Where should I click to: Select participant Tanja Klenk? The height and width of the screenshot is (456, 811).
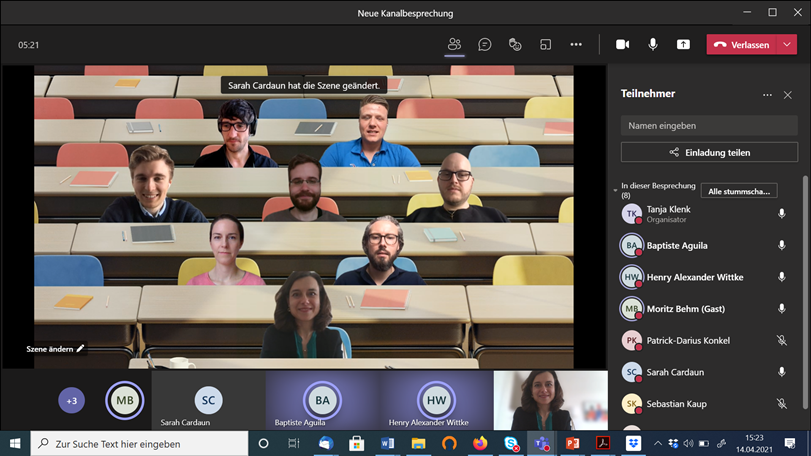pos(709,214)
